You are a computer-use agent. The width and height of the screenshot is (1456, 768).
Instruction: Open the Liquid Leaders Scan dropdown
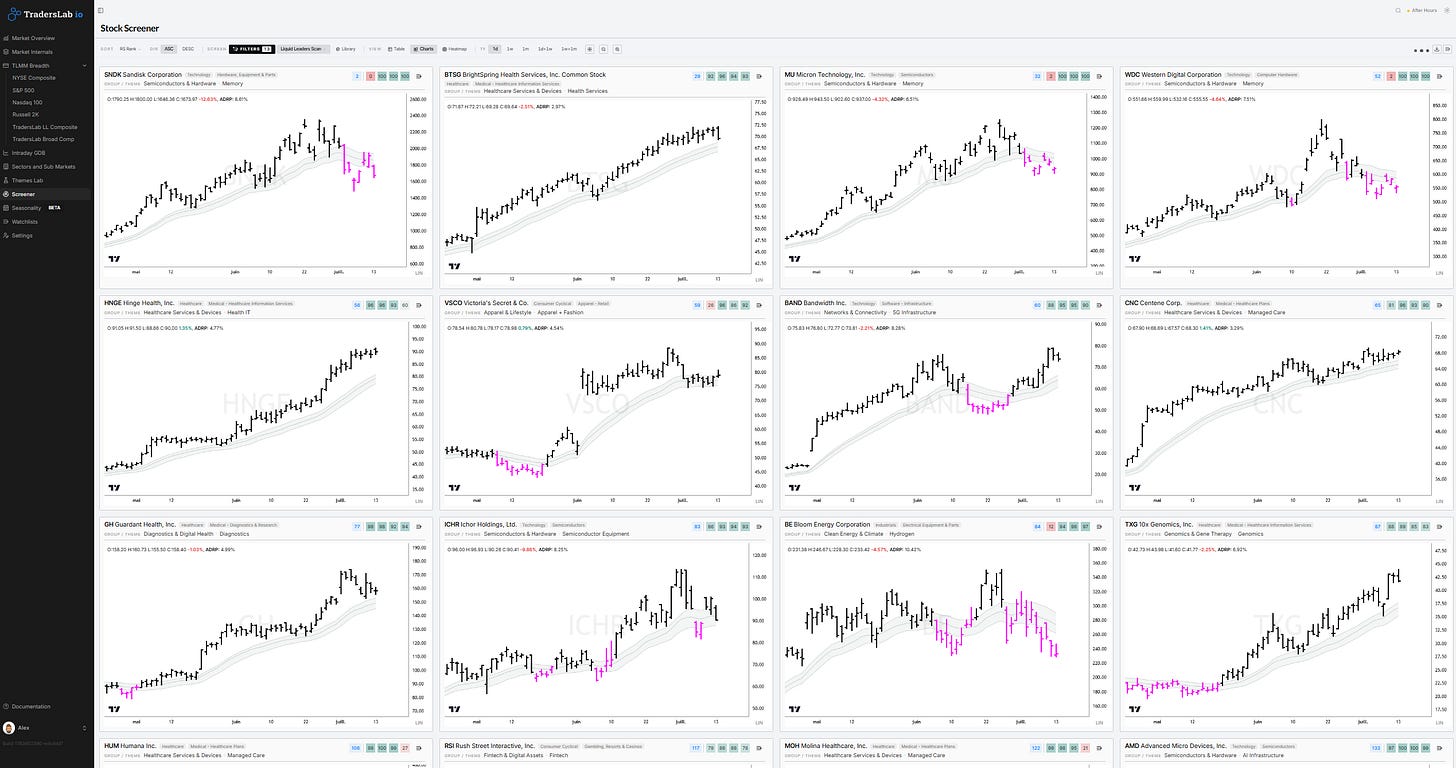(302, 48)
